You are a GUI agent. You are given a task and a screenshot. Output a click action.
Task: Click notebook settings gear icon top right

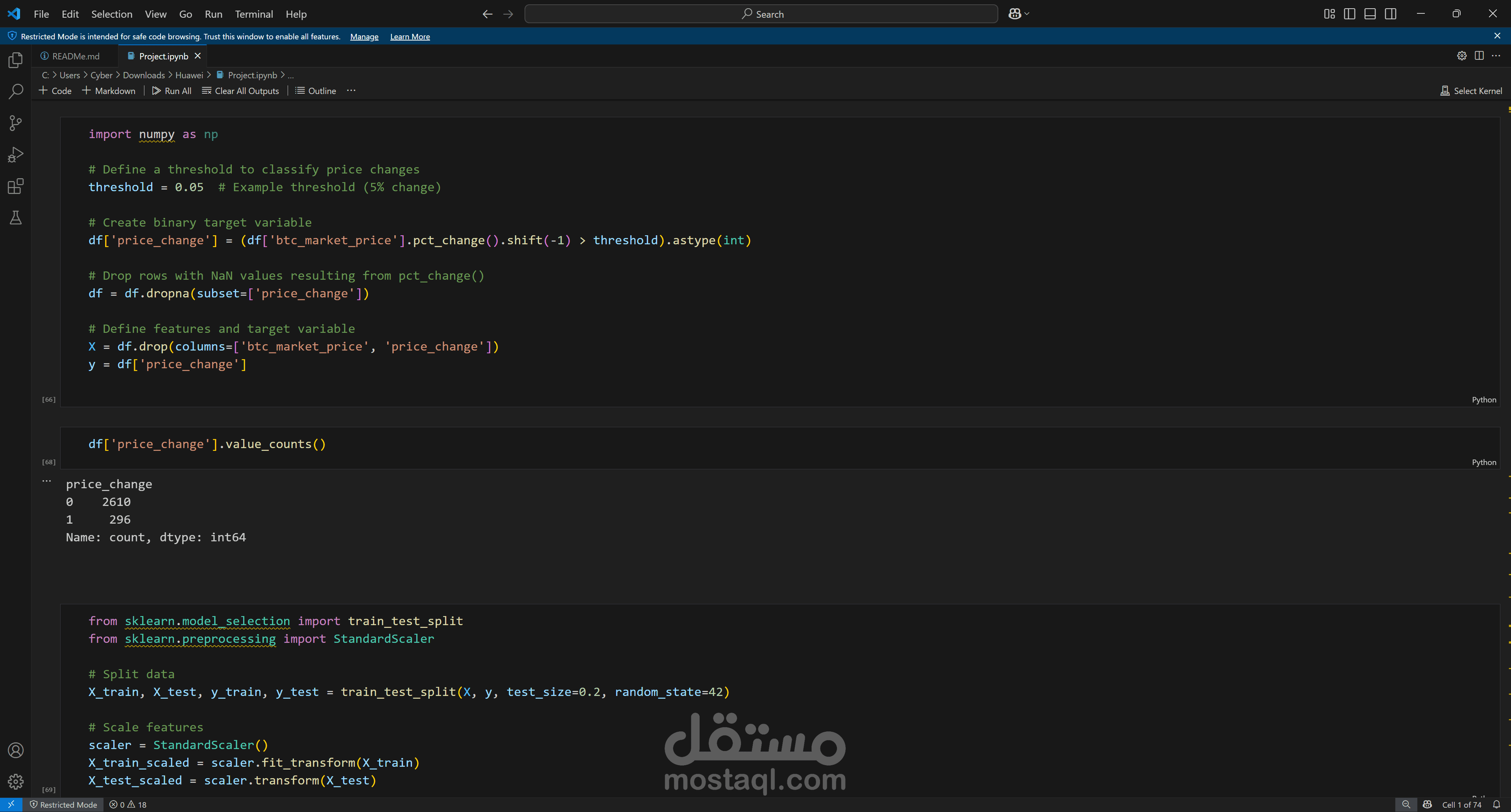tap(1462, 56)
